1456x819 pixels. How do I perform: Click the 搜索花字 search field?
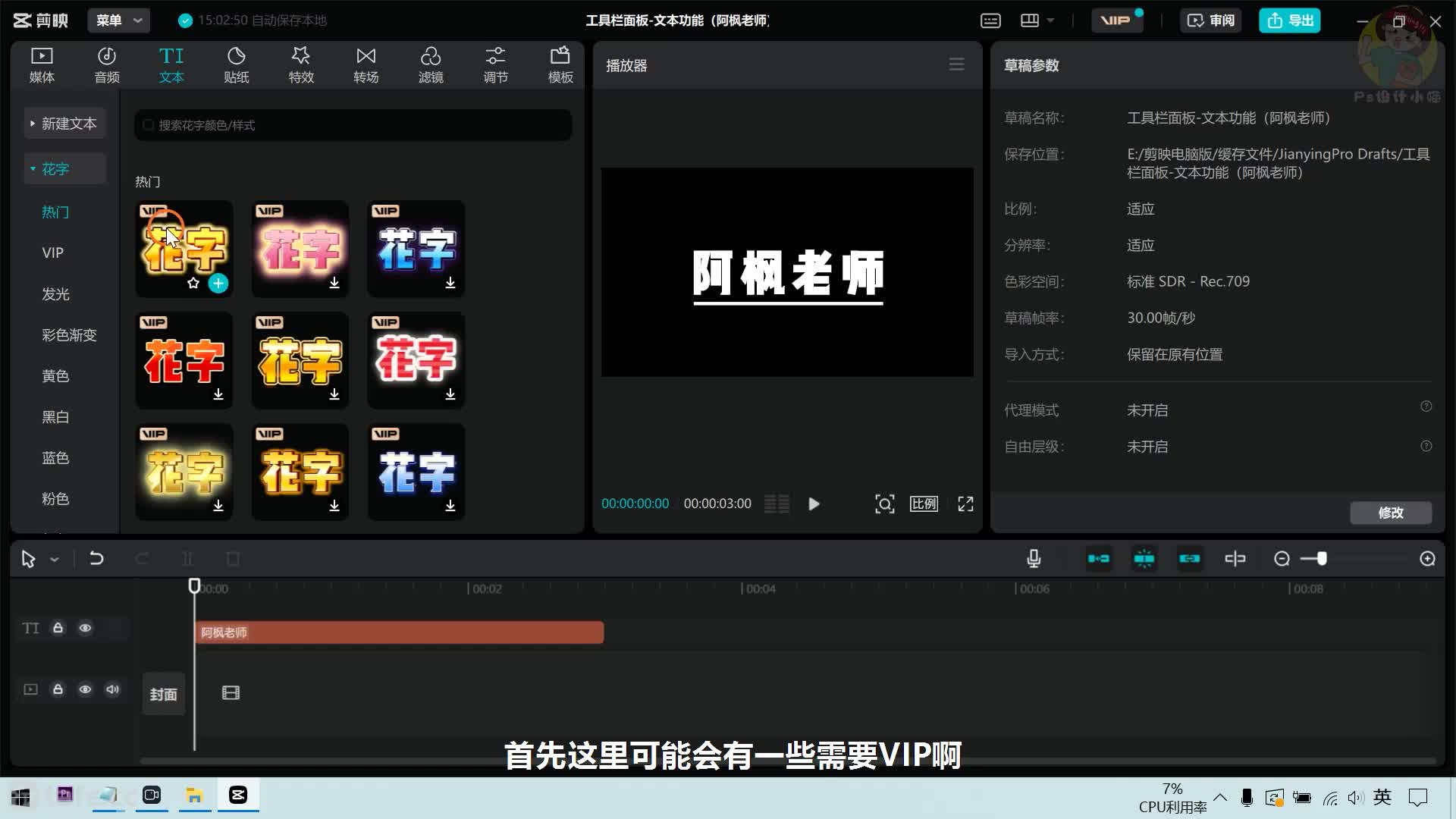[x=353, y=125]
